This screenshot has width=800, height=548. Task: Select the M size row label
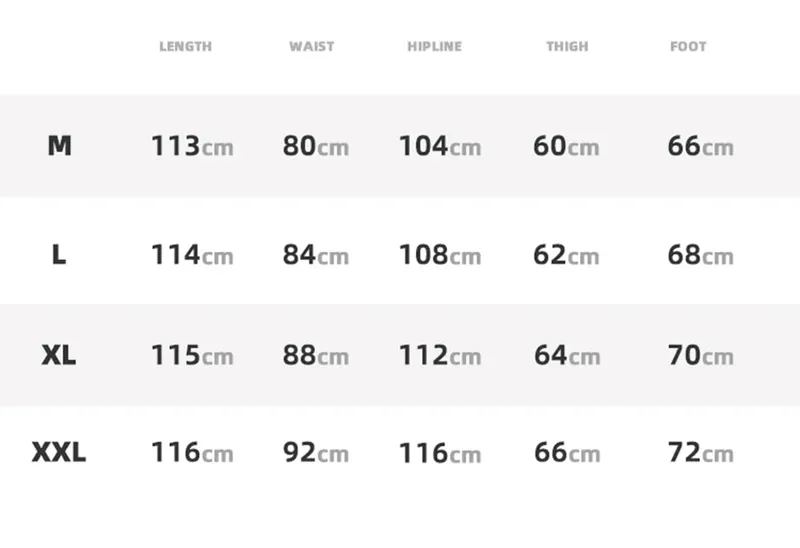click(60, 145)
